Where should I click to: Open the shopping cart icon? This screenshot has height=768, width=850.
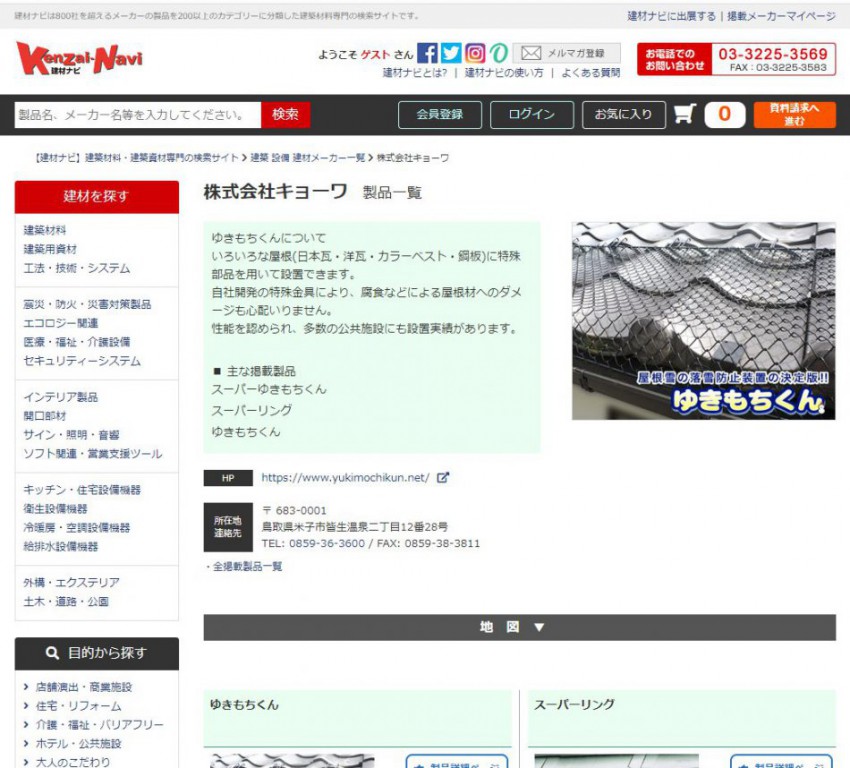coord(685,114)
